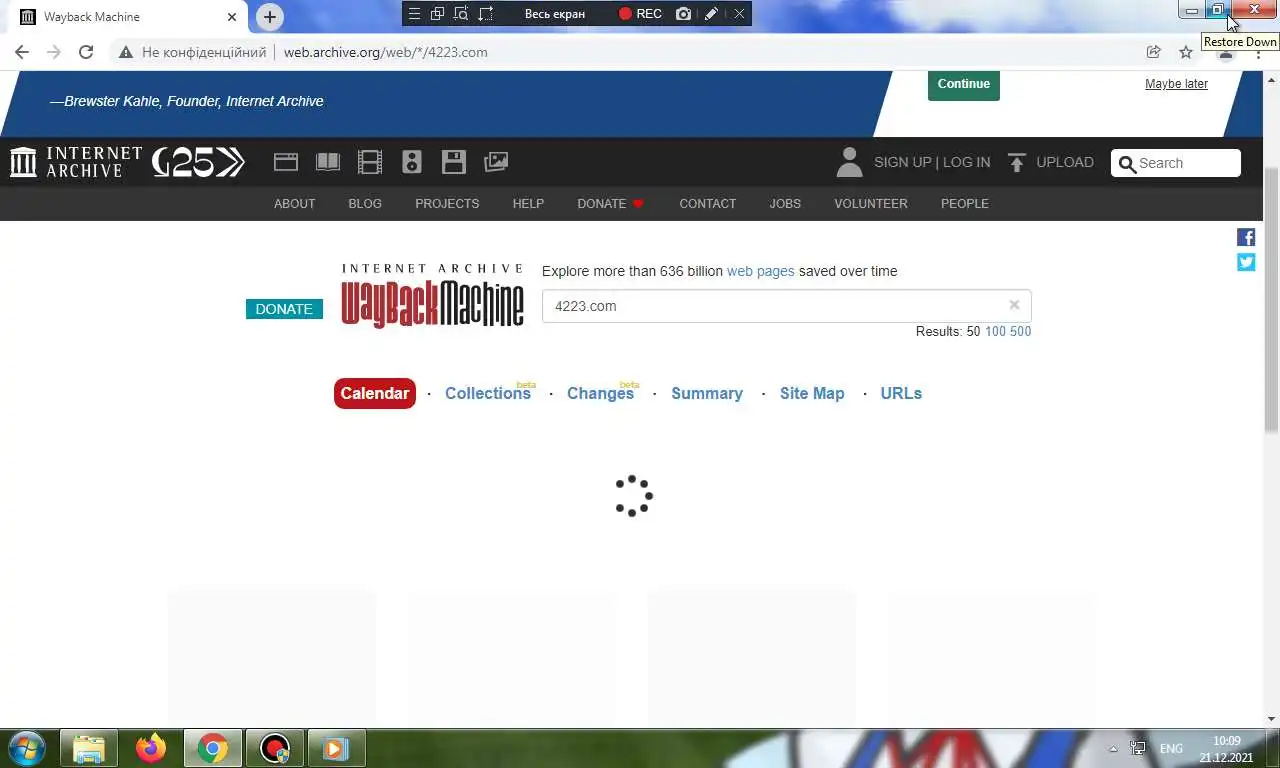Click the Wayback Machine logo
The width and height of the screenshot is (1280, 768).
(432, 296)
